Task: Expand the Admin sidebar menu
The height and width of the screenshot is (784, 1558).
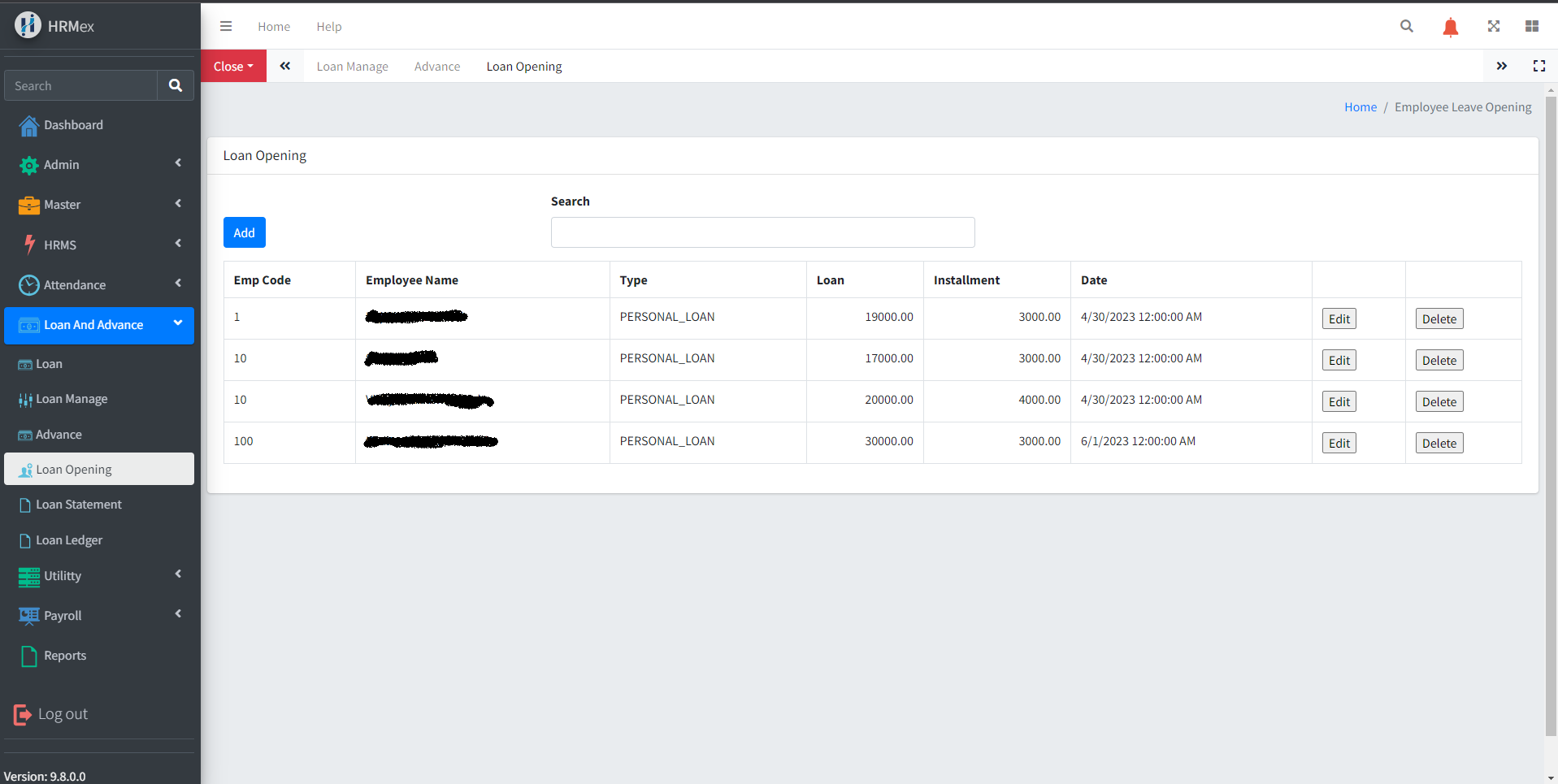Action: coord(99,165)
